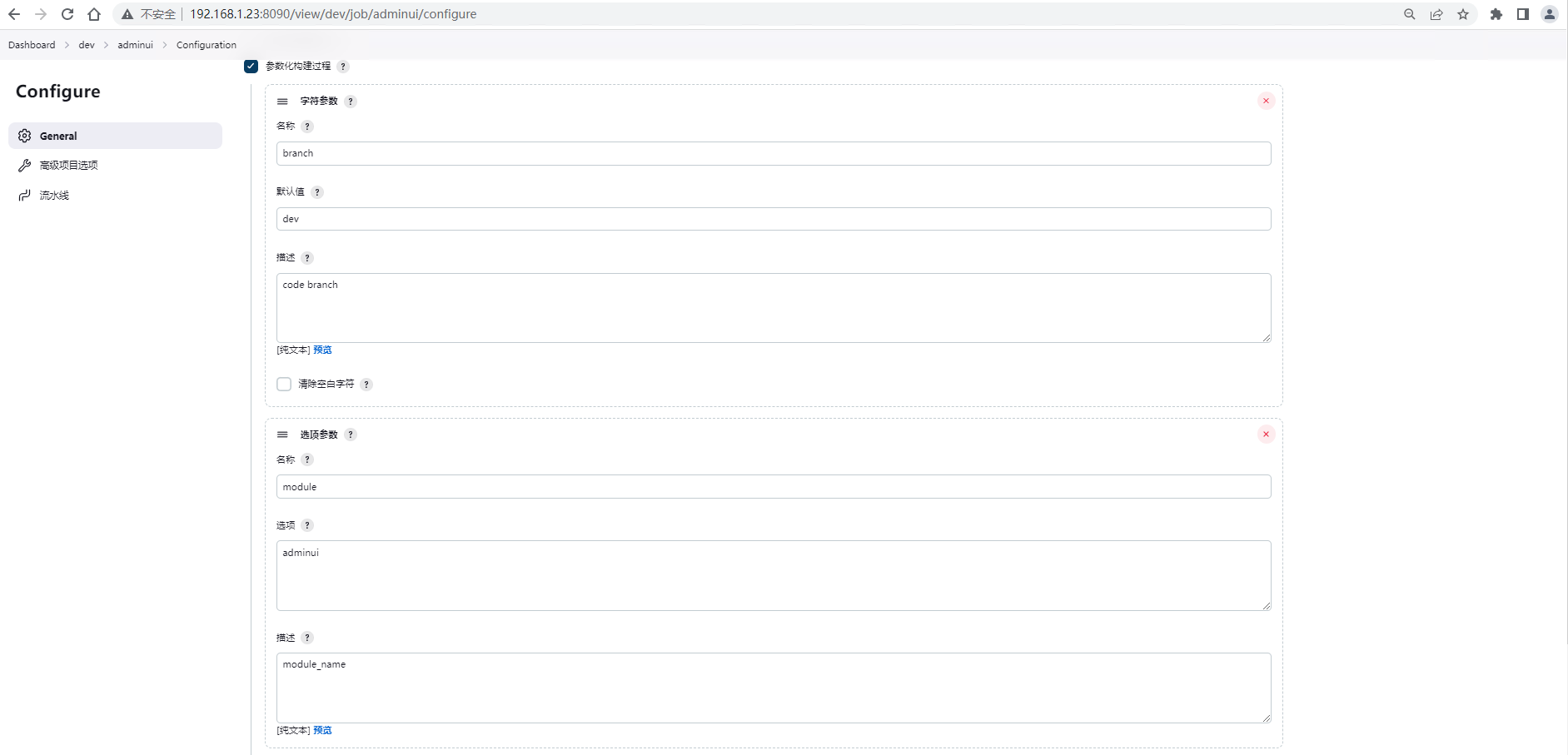Enable the 清除空白字符 checkbox
This screenshot has width=1568, height=755.
click(284, 384)
